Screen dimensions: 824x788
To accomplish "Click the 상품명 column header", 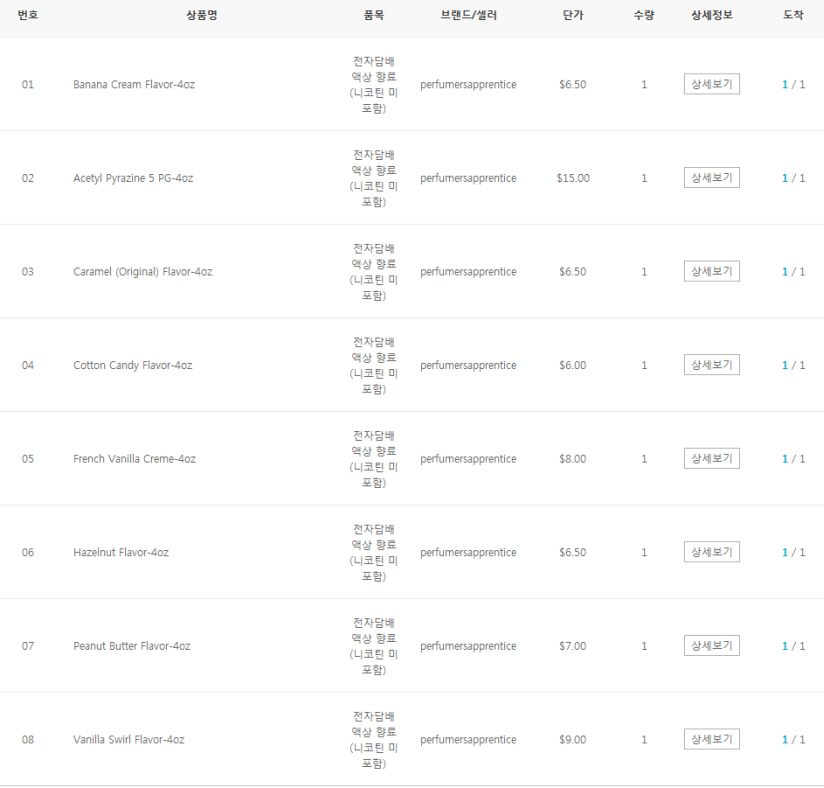I will click(x=201, y=16).
